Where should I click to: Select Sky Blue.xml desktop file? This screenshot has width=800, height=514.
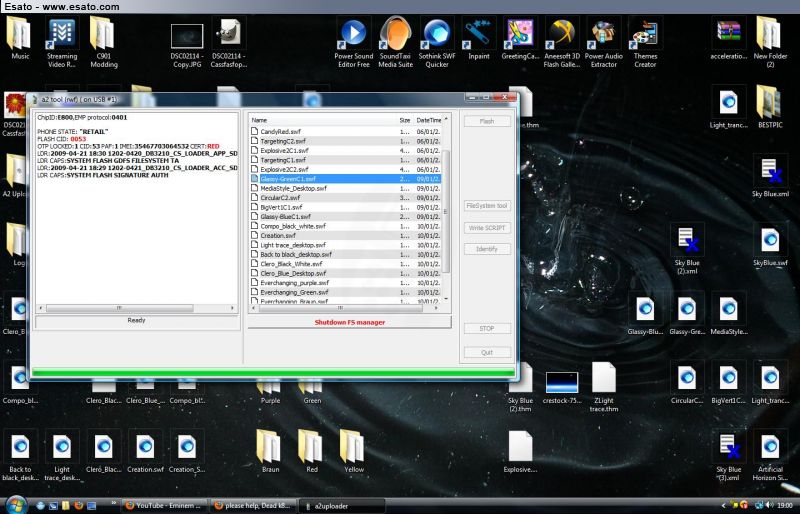point(770,176)
